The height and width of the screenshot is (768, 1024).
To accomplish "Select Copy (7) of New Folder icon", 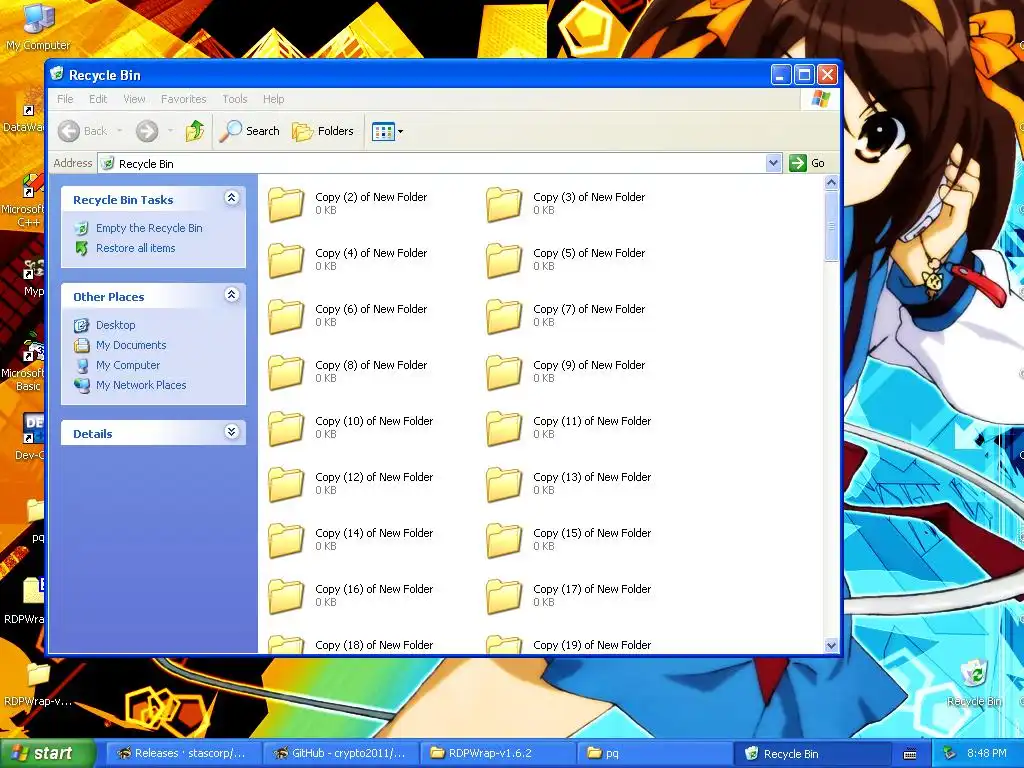I will coord(504,317).
